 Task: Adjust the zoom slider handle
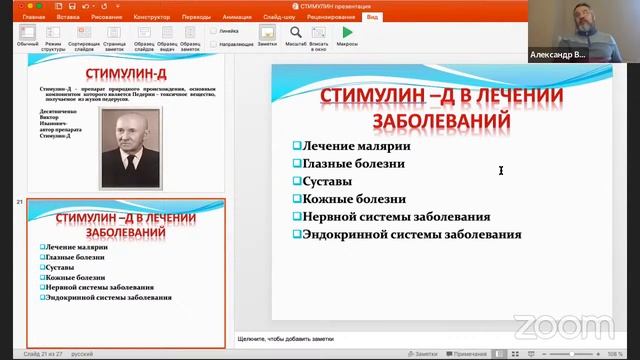[572, 354]
